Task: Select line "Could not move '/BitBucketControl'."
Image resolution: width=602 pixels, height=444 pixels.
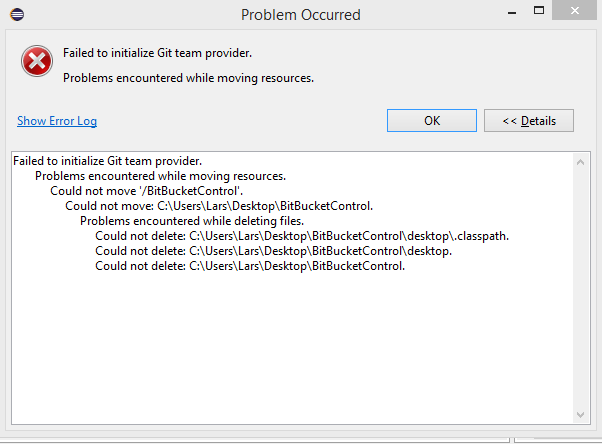Action: point(147,191)
